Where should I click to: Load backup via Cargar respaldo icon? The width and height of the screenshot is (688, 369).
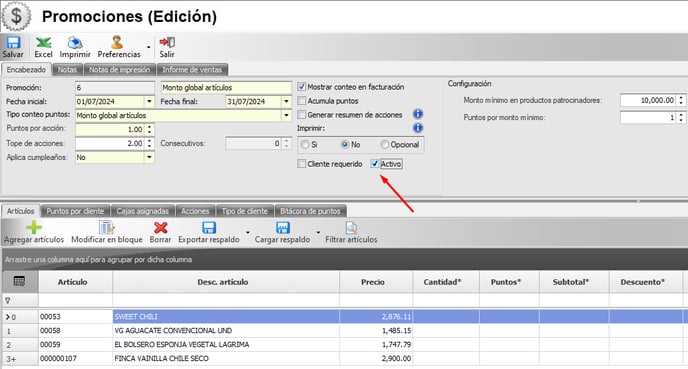click(283, 228)
